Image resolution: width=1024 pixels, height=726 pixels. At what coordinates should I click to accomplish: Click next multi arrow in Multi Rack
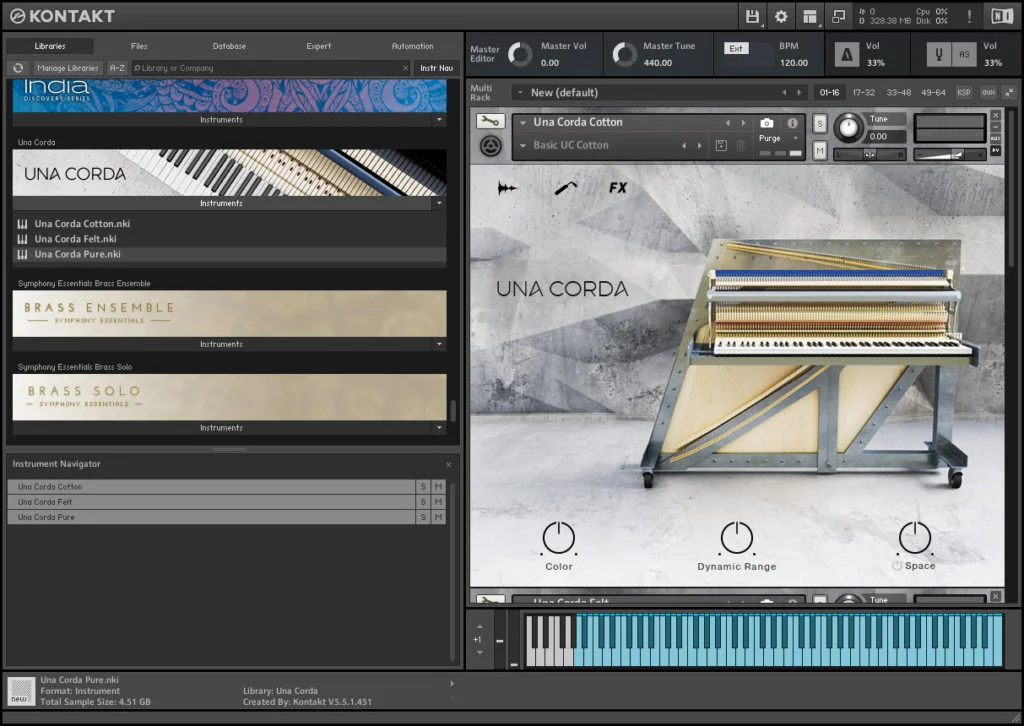pyautogui.click(x=799, y=93)
